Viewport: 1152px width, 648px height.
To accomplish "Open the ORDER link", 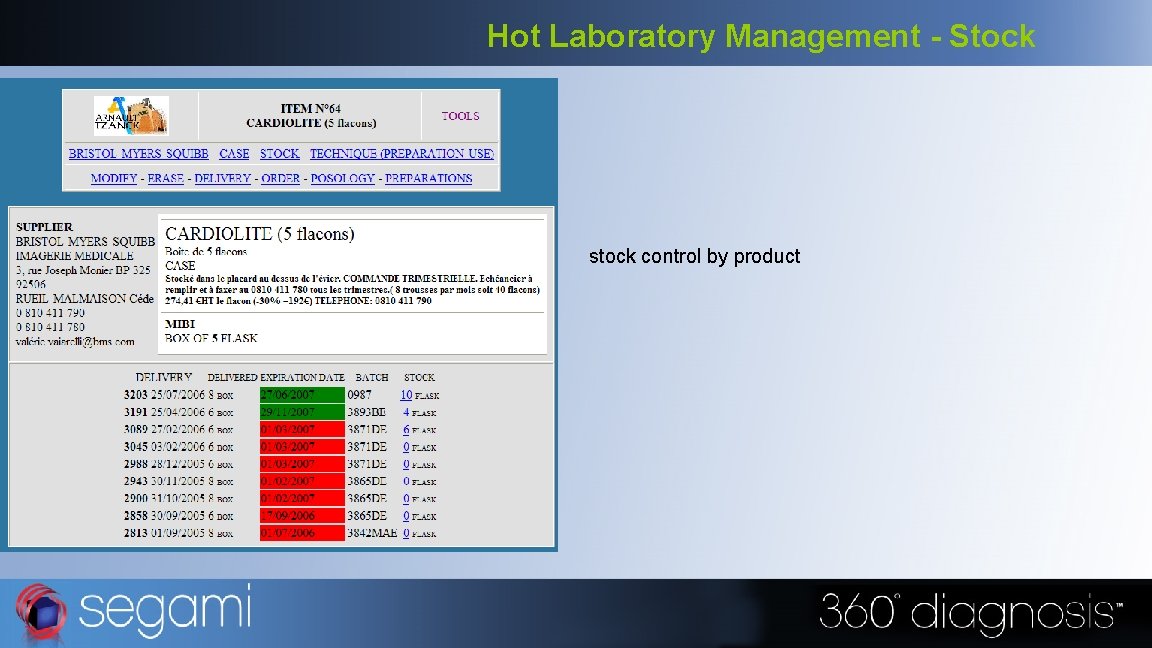I will pyautogui.click(x=281, y=179).
